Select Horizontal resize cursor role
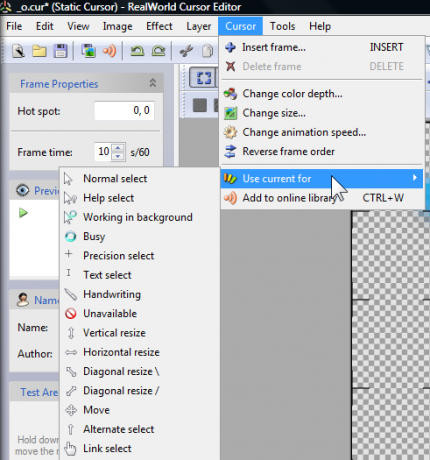Image resolution: width=430 pixels, height=460 pixels. coord(140,352)
